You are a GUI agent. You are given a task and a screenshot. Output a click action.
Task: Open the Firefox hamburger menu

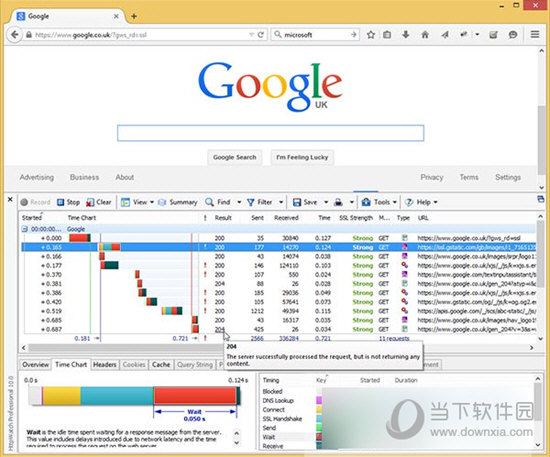(535, 34)
